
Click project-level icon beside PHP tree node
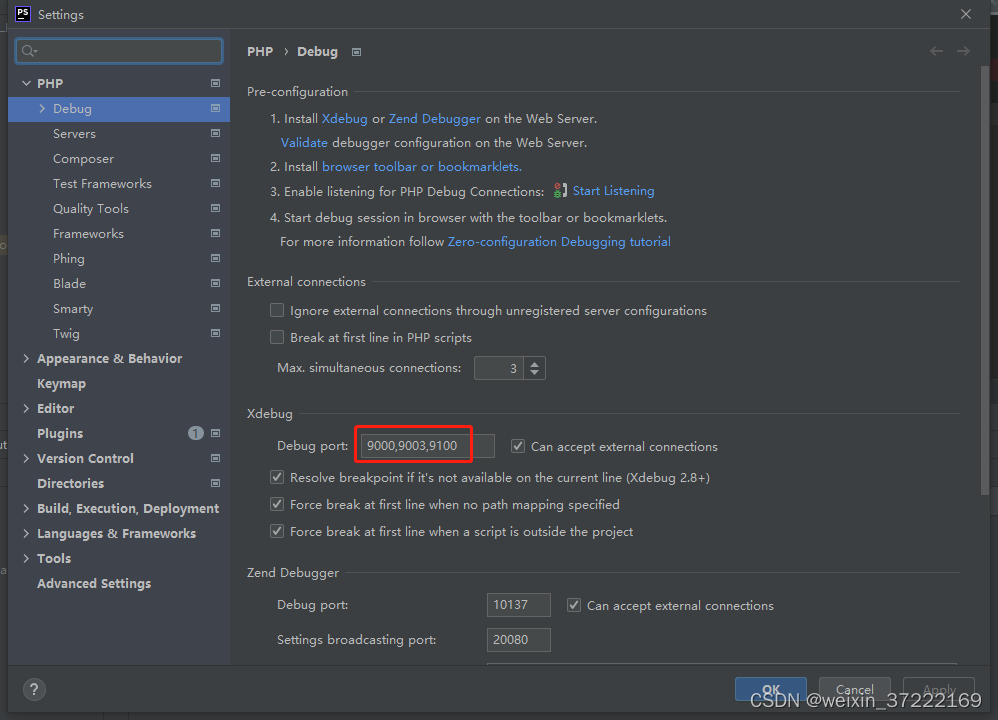click(x=215, y=83)
